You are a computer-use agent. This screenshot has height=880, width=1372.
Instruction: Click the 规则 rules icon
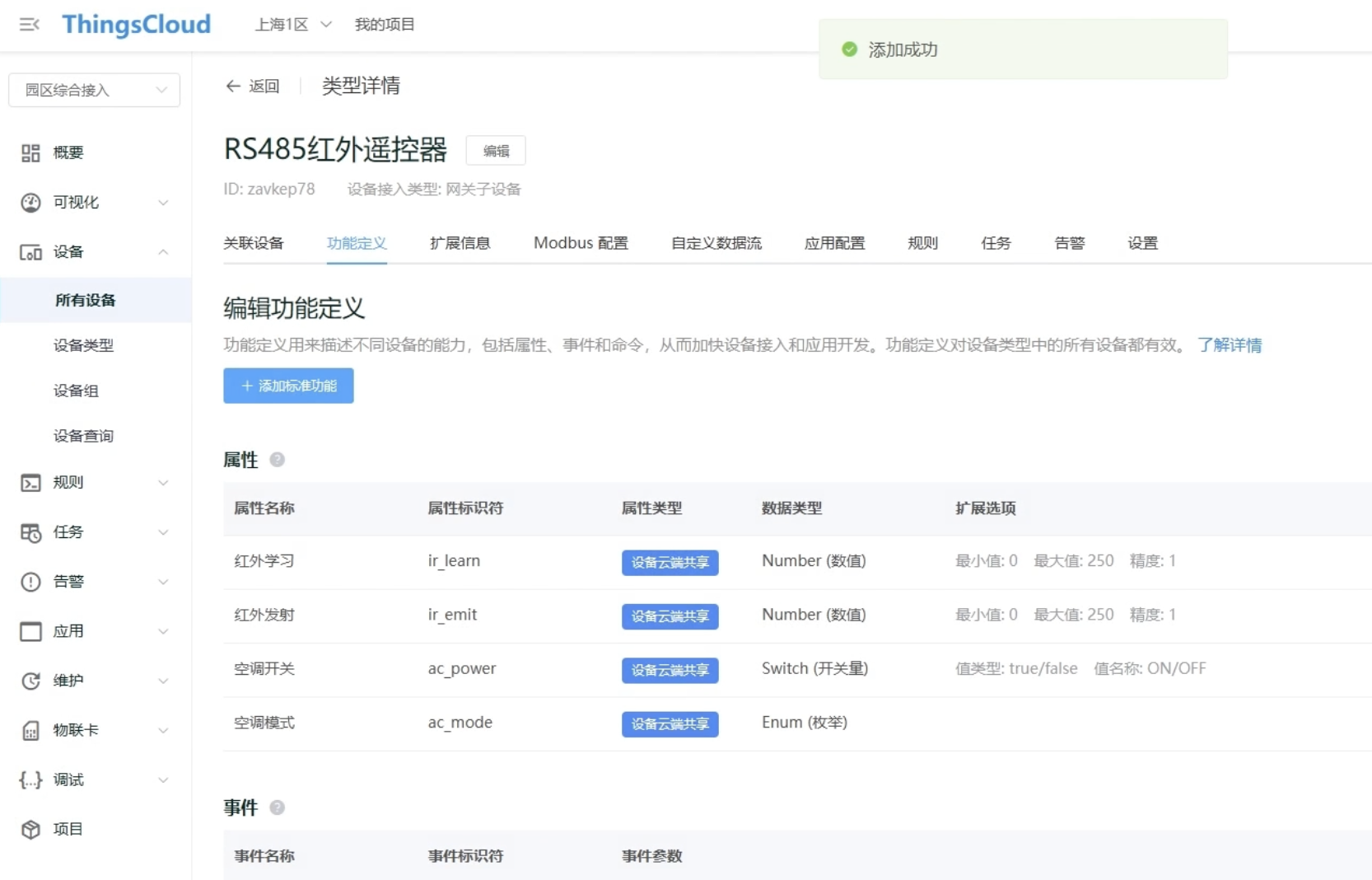pyautogui.click(x=30, y=483)
